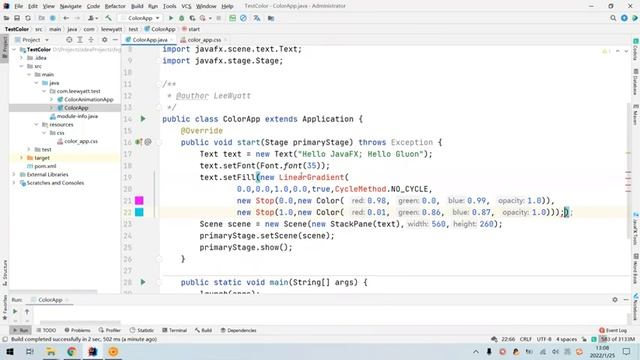Click run gutter icon beside main method
640x360 pixels.
143,282
